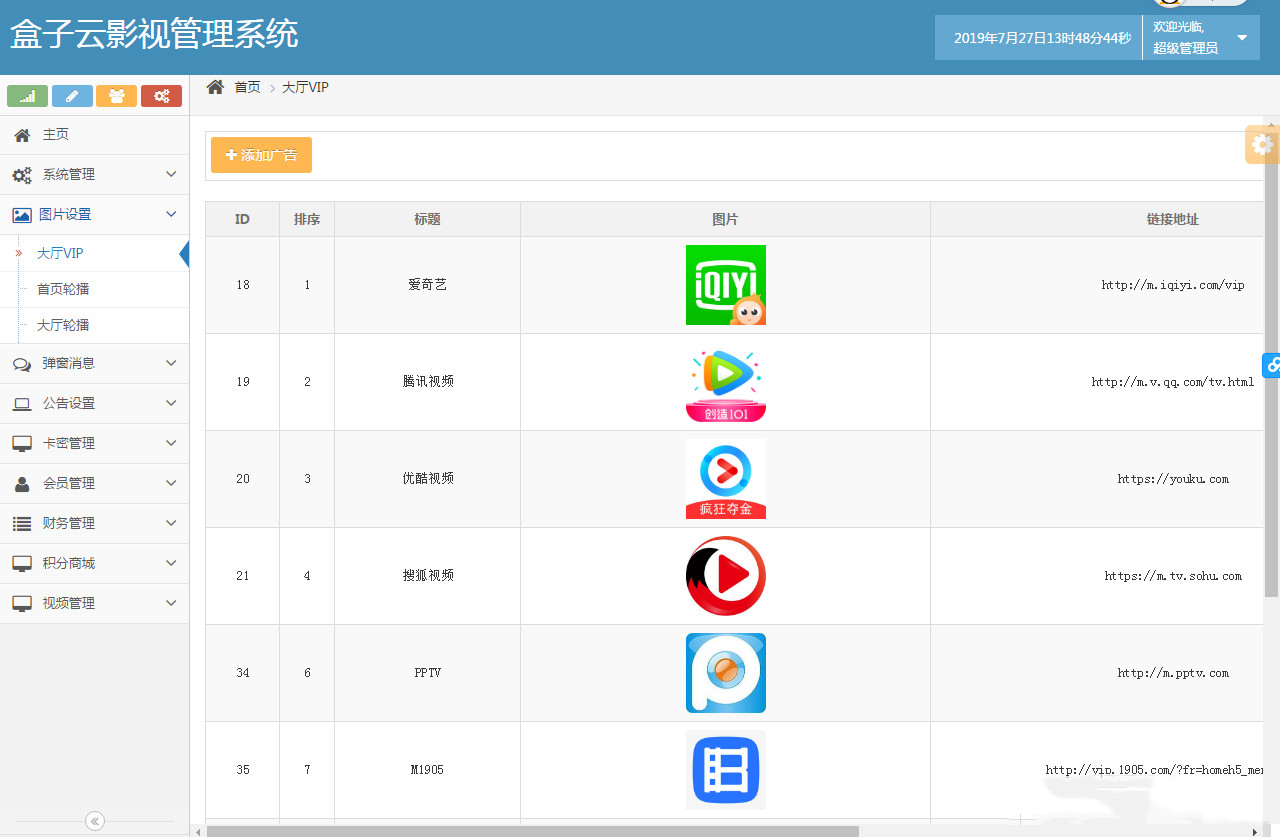The height and width of the screenshot is (837, 1280).
Task: Click the horizontal scrollbar left arrow
Action: (x=197, y=831)
